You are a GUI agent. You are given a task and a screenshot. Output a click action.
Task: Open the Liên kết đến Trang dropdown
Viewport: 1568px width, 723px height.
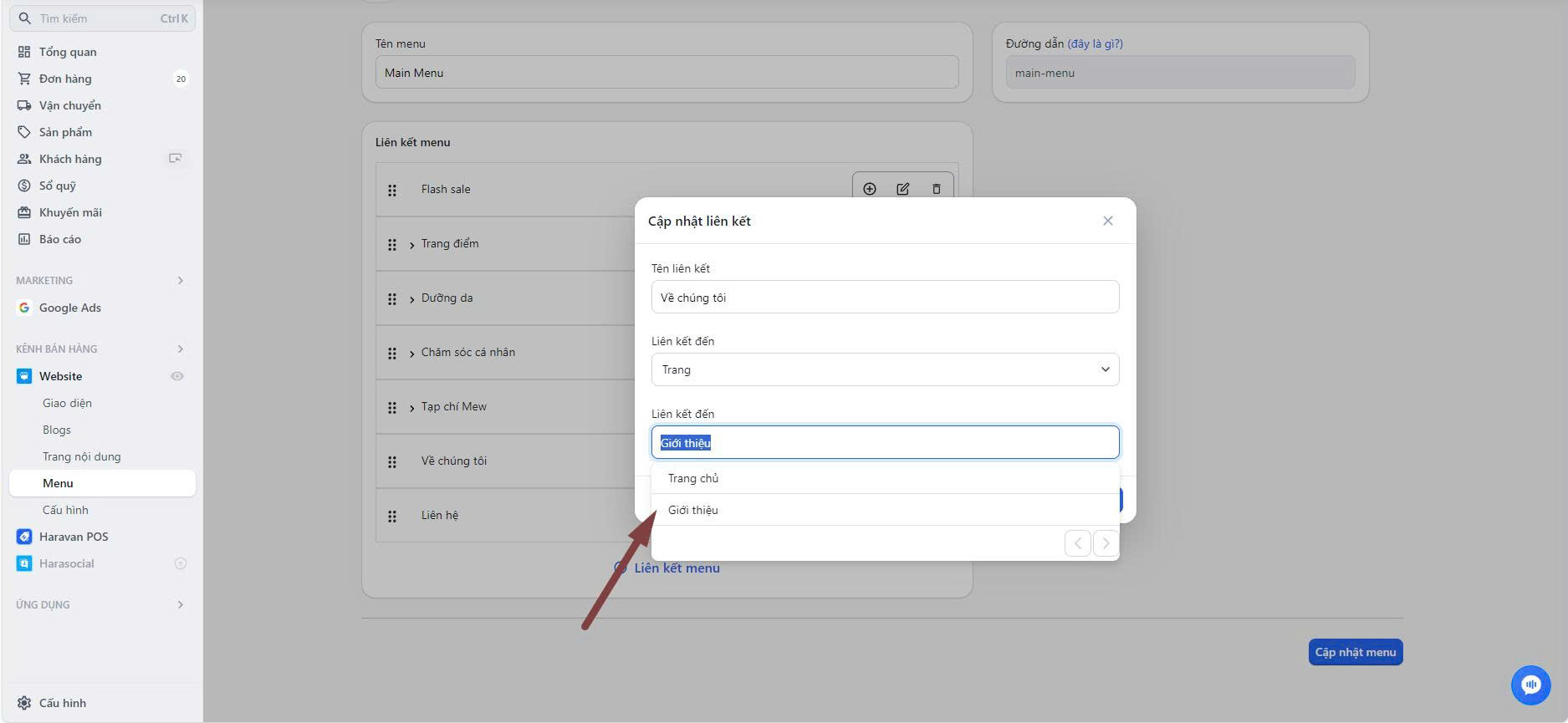[x=885, y=369]
